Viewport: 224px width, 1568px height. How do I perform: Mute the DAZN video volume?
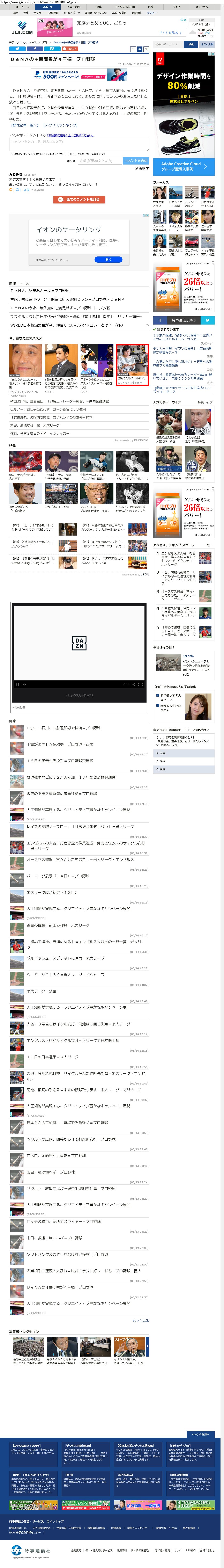[x=24, y=684]
